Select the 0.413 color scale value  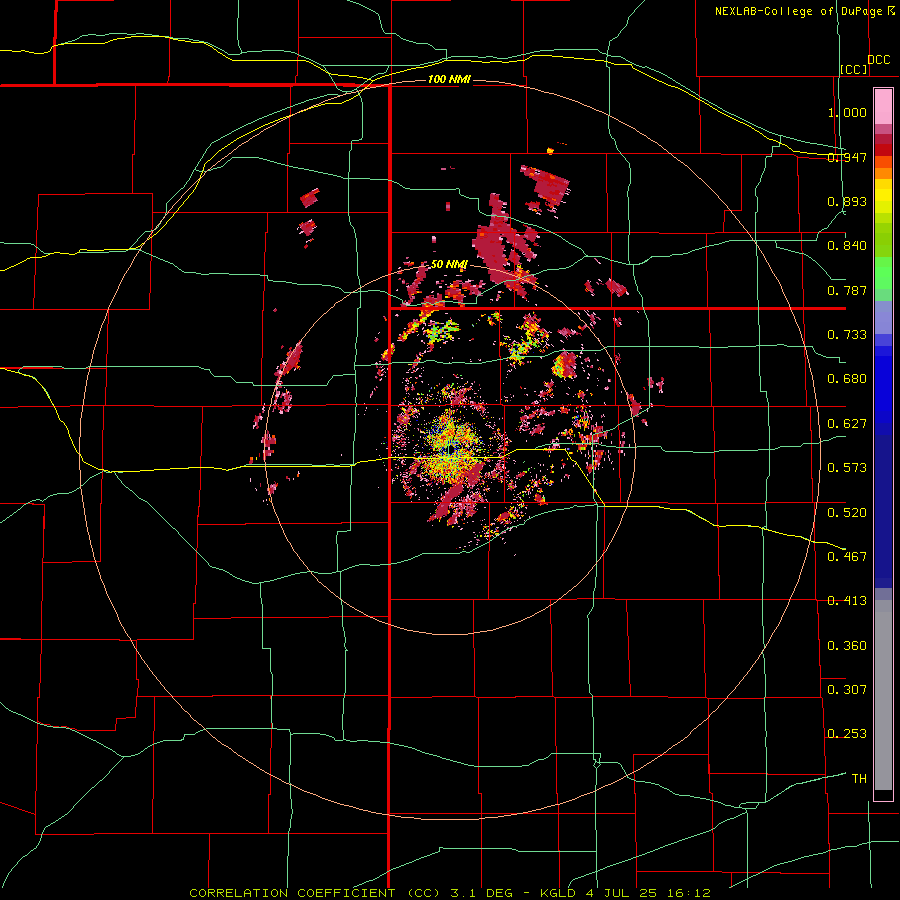click(847, 601)
